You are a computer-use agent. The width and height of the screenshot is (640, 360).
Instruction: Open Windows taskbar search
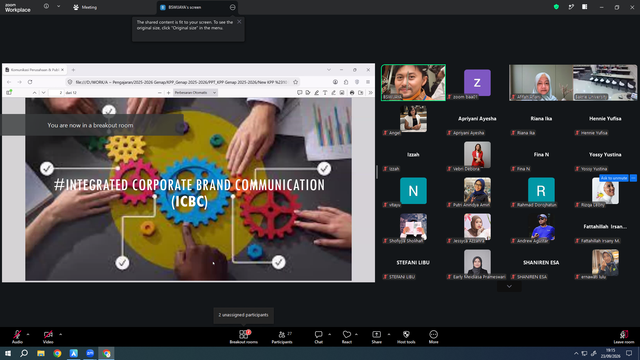tap(24, 353)
